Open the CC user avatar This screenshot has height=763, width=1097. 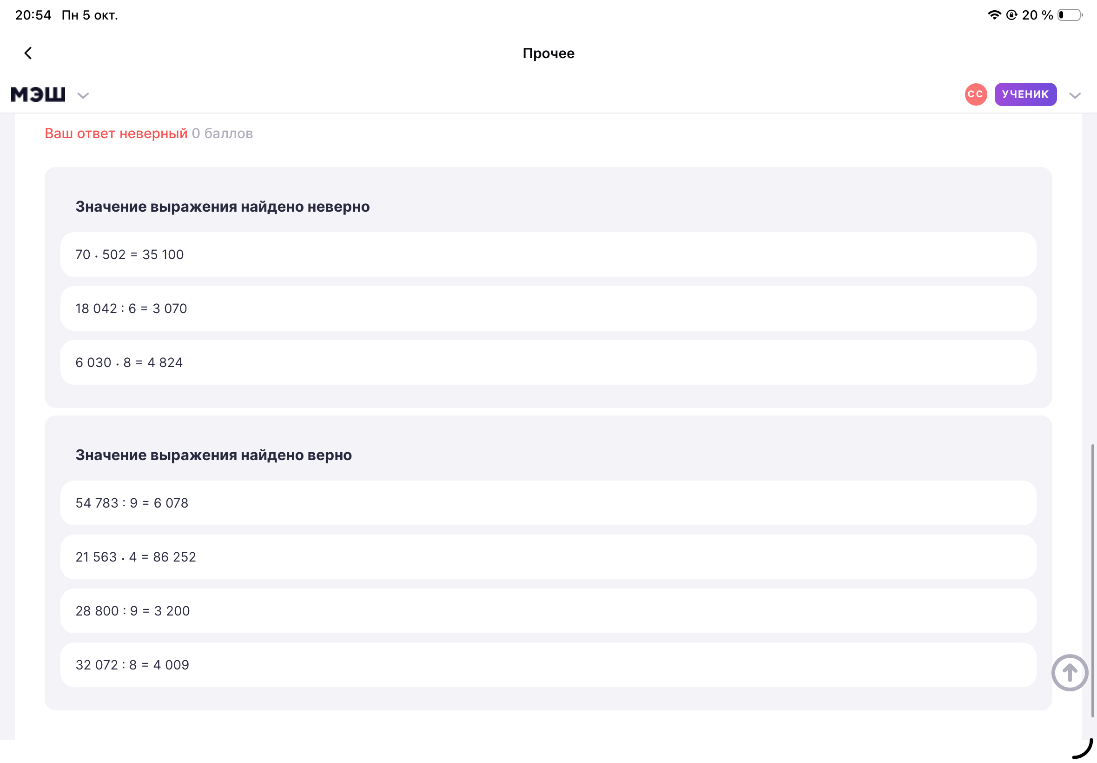click(x=975, y=94)
